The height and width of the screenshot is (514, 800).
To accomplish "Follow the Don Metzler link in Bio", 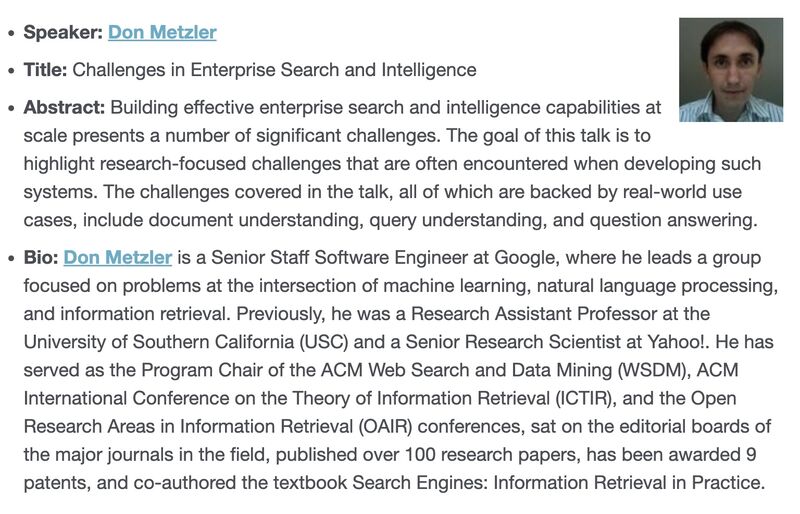I will (x=118, y=258).
